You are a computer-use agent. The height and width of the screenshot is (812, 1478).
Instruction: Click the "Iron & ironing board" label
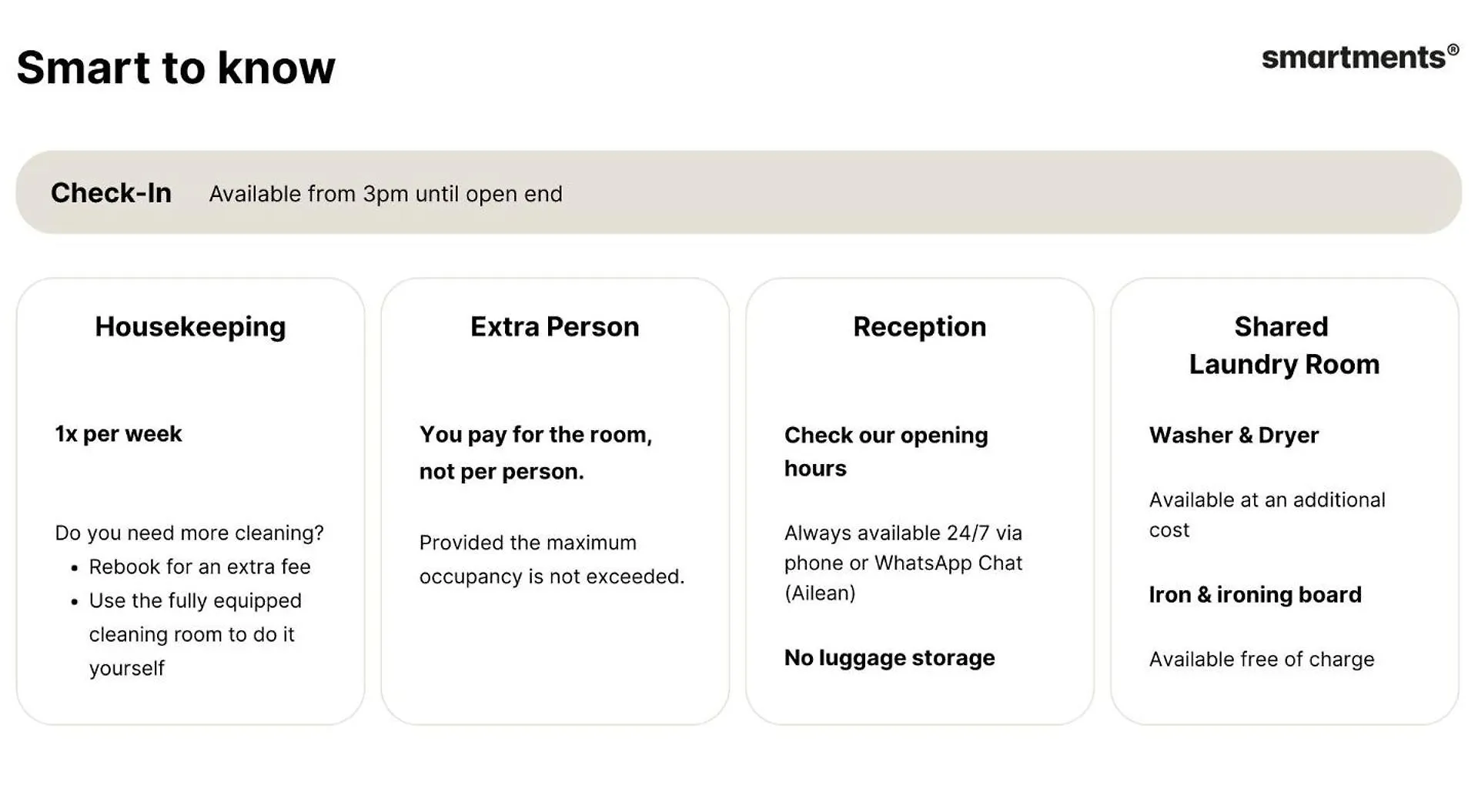pos(1255,595)
